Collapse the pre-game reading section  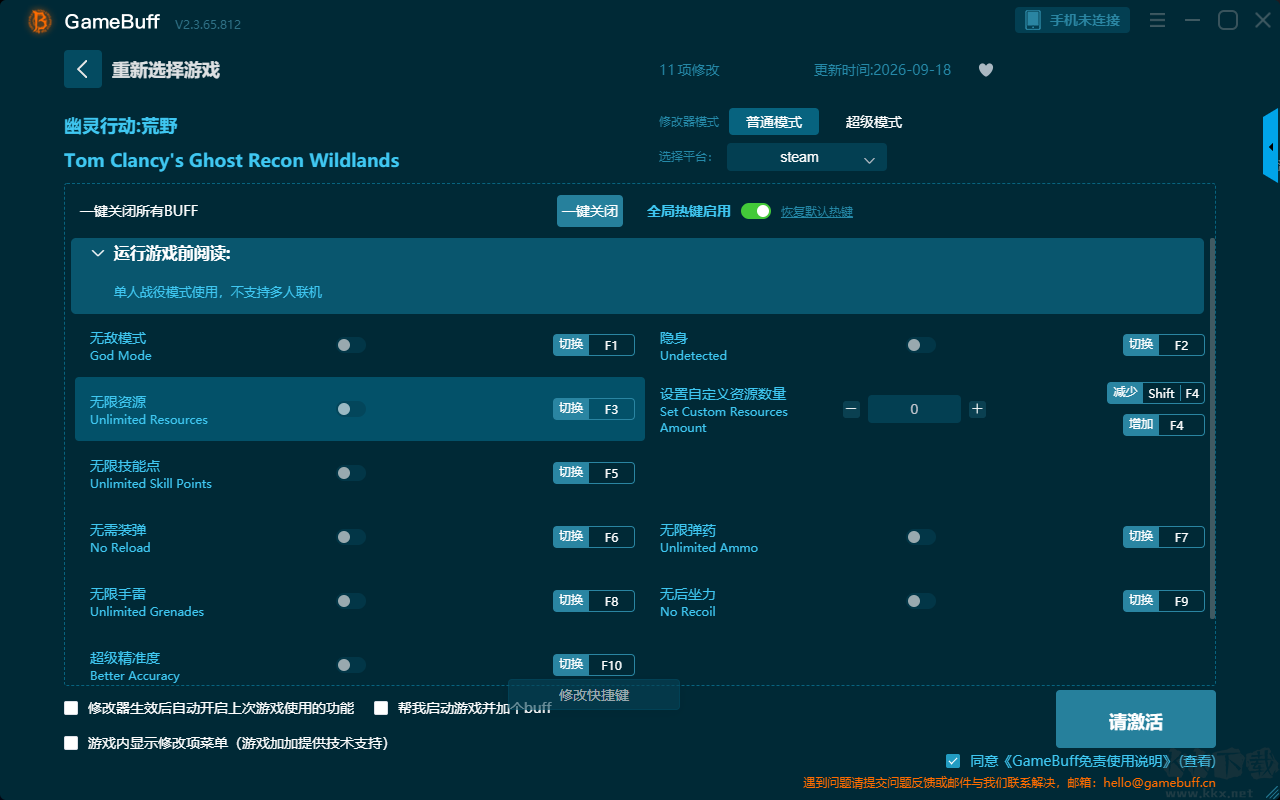98,254
